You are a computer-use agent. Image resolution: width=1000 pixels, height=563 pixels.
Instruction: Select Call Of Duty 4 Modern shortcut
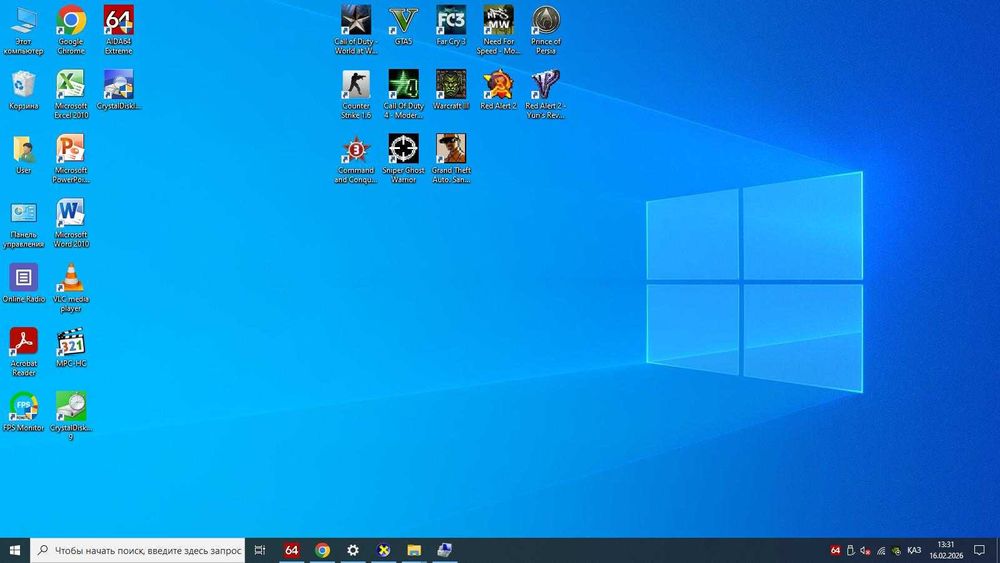click(403, 94)
